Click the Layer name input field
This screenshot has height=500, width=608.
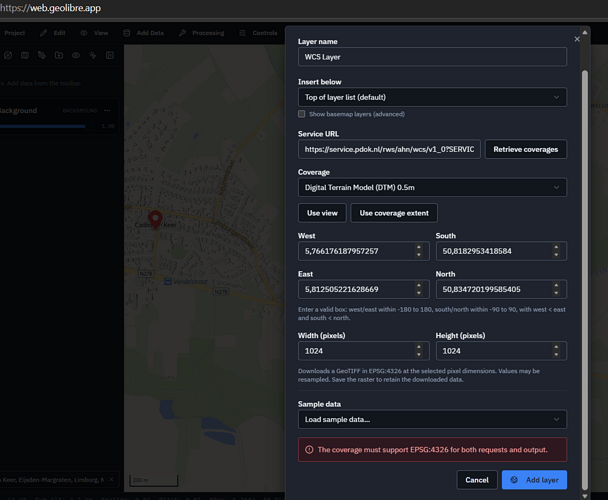pyautogui.click(x=432, y=57)
